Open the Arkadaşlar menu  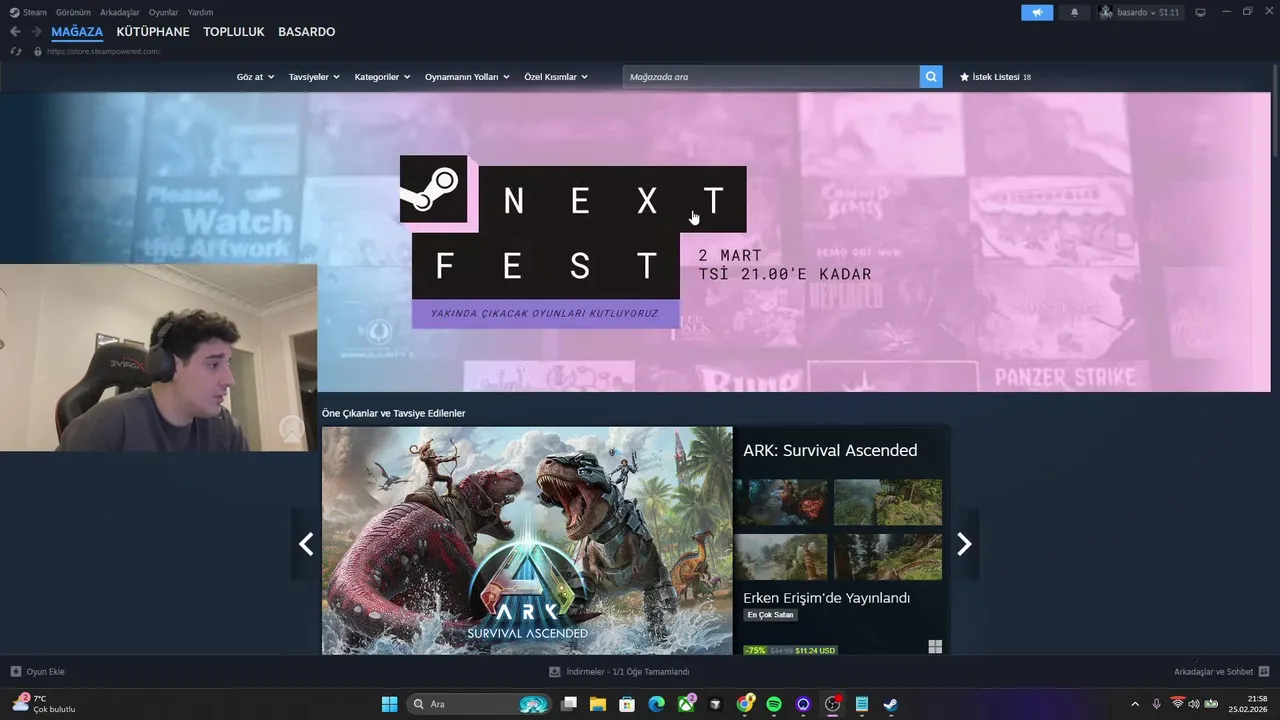(120, 12)
